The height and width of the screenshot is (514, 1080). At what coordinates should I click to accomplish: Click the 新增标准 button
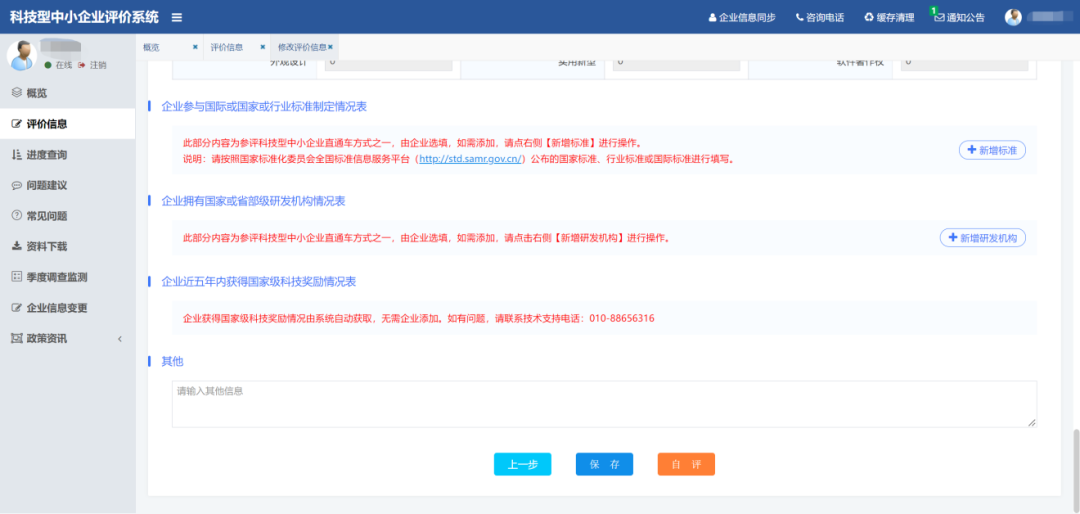click(992, 150)
